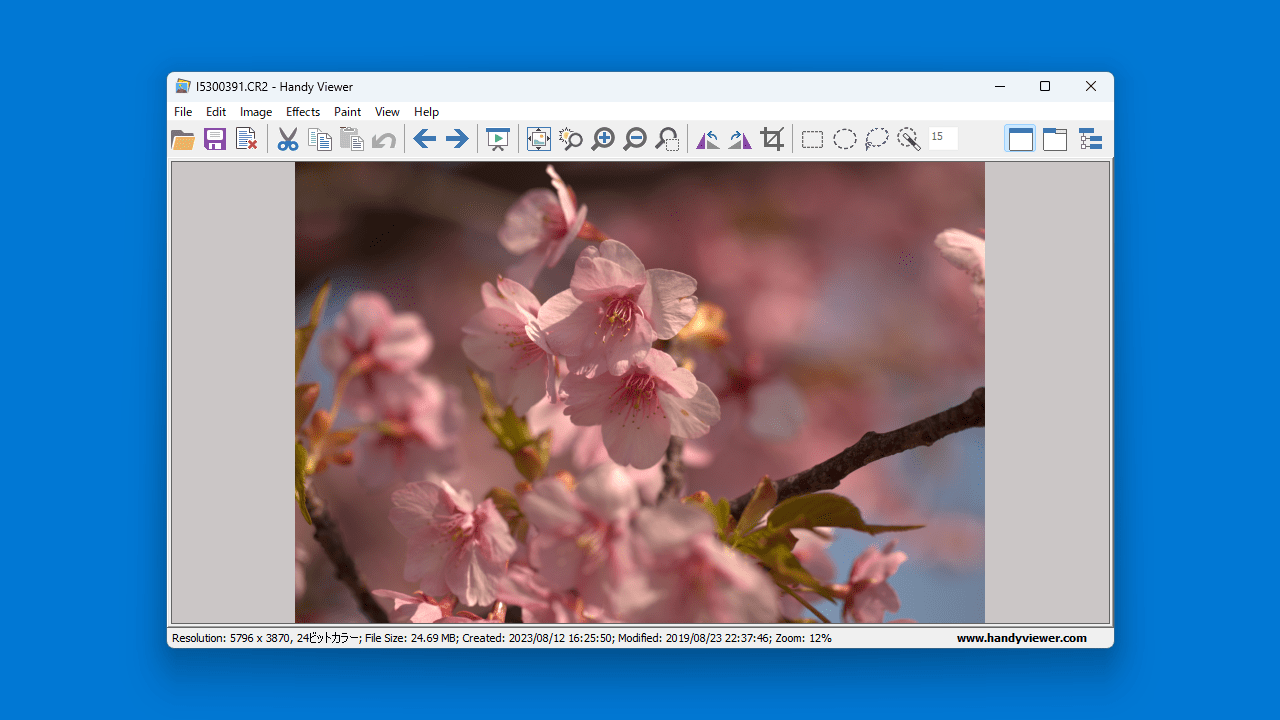The image size is (1280, 720).
Task: Switch to the single image view layout
Action: pos(1021,139)
